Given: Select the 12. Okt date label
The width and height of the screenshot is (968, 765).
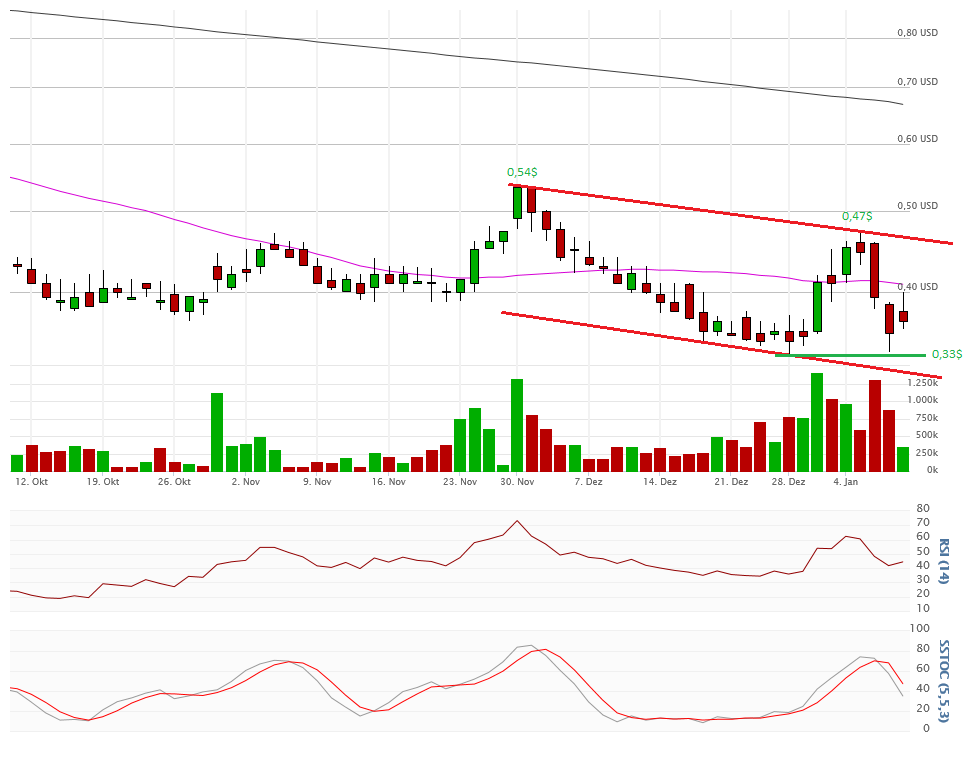Looking at the screenshot, I should point(32,482).
